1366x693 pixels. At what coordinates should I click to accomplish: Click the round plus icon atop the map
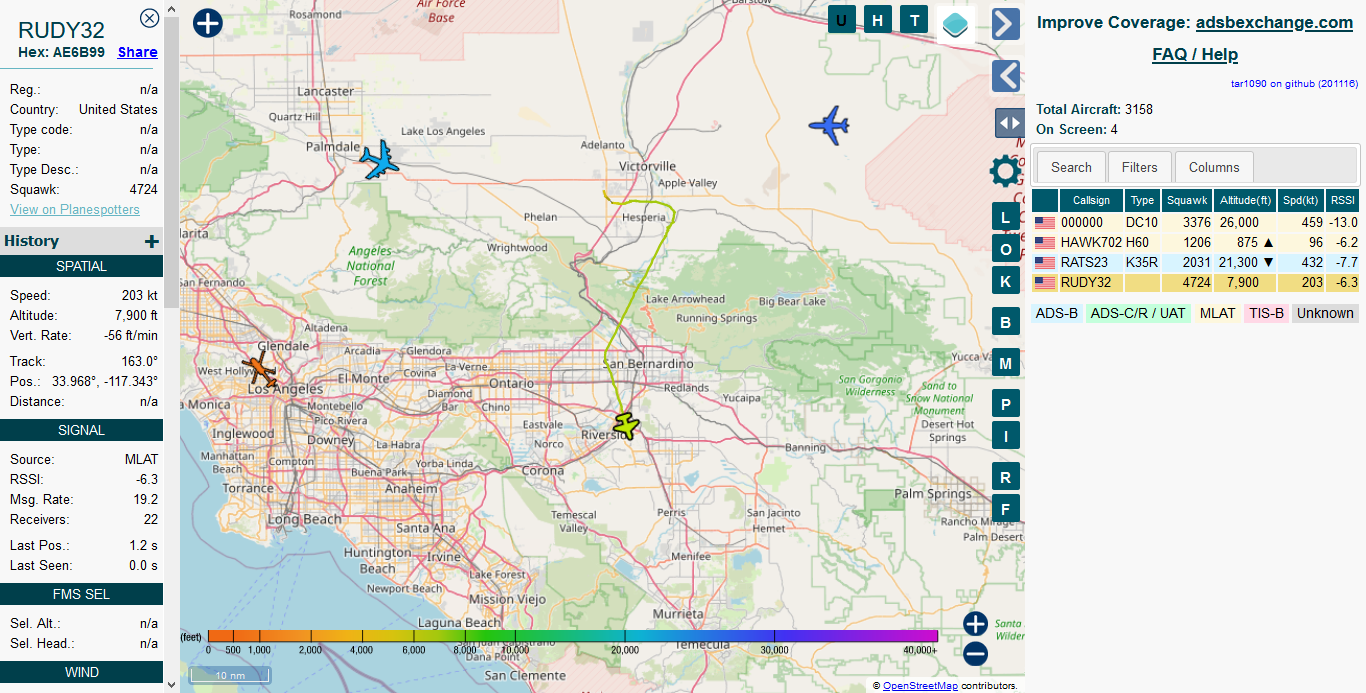click(x=207, y=23)
